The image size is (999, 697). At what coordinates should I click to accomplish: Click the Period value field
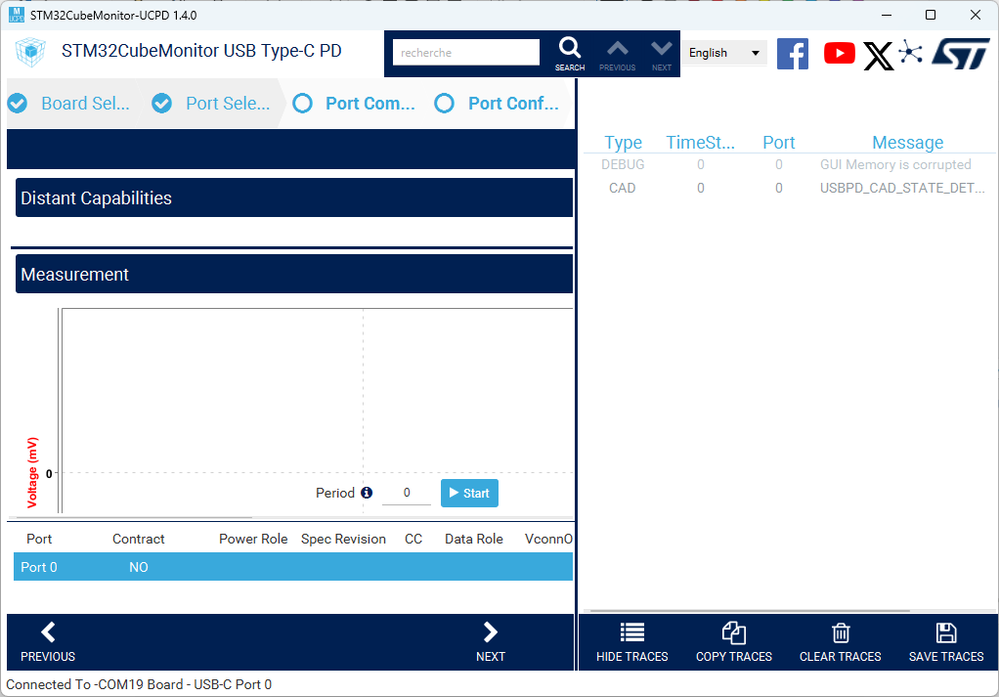click(406, 492)
